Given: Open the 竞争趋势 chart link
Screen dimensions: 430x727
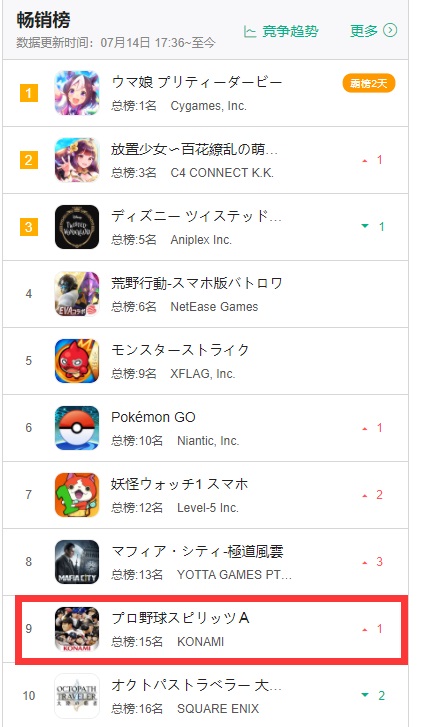Looking at the screenshot, I should click(282, 31).
